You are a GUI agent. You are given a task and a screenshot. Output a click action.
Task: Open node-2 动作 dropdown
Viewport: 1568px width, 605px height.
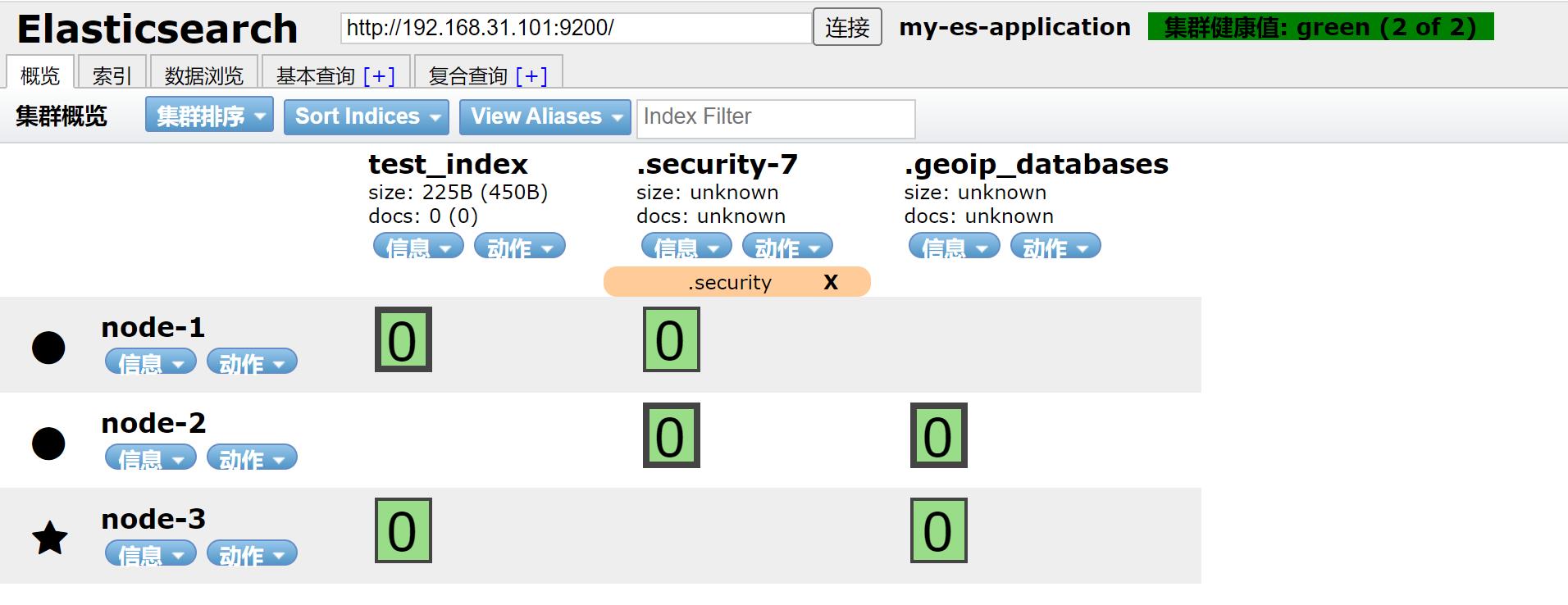point(252,457)
